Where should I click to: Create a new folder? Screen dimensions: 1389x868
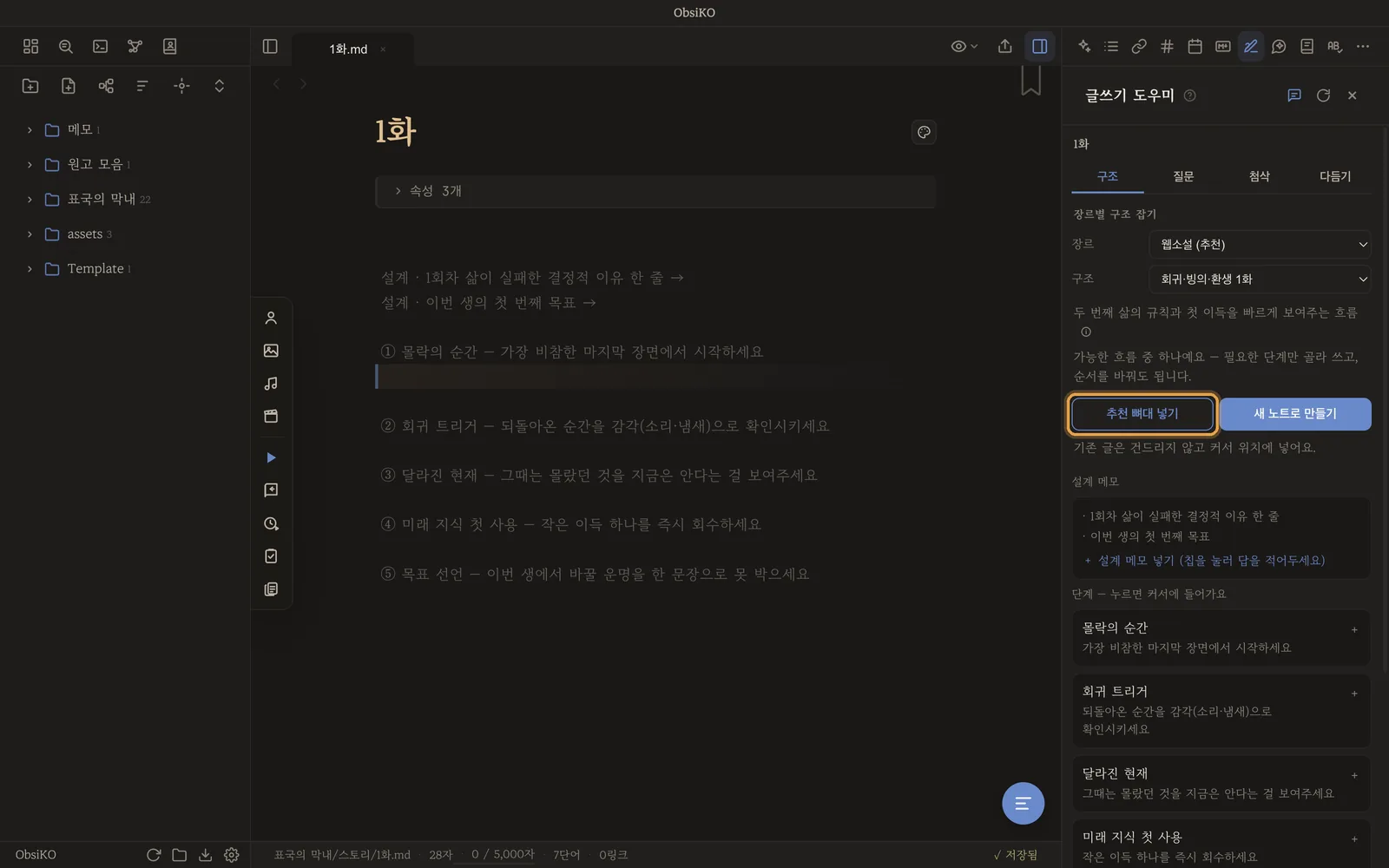tap(30, 86)
